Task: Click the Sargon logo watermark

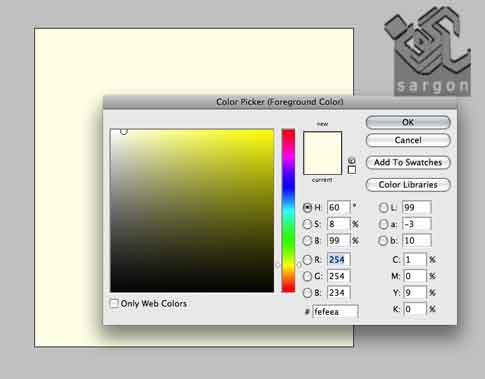Action: (428, 50)
